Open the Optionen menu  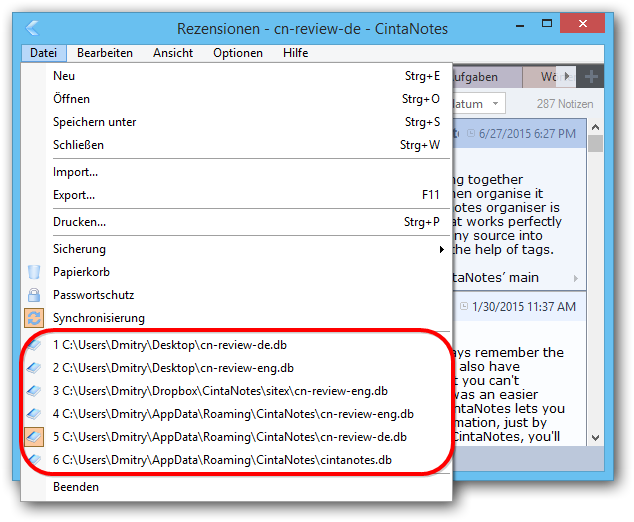[238, 53]
